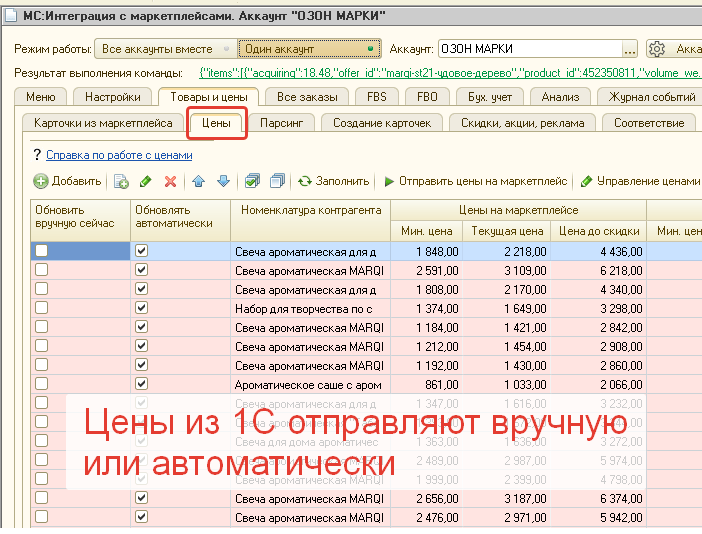Click the gear settings icon beside account field

(657, 49)
